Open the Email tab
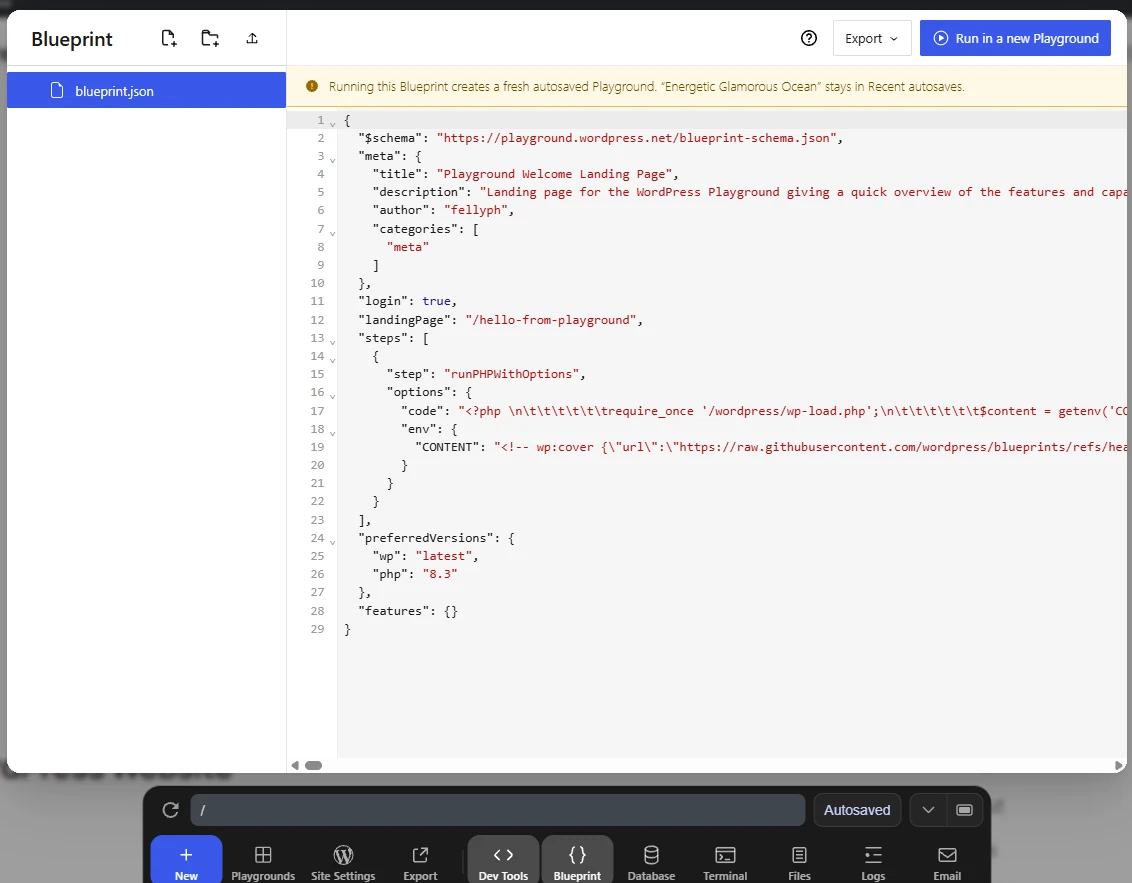Image resolution: width=1132 pixels, height=883 pixels. 947,863
